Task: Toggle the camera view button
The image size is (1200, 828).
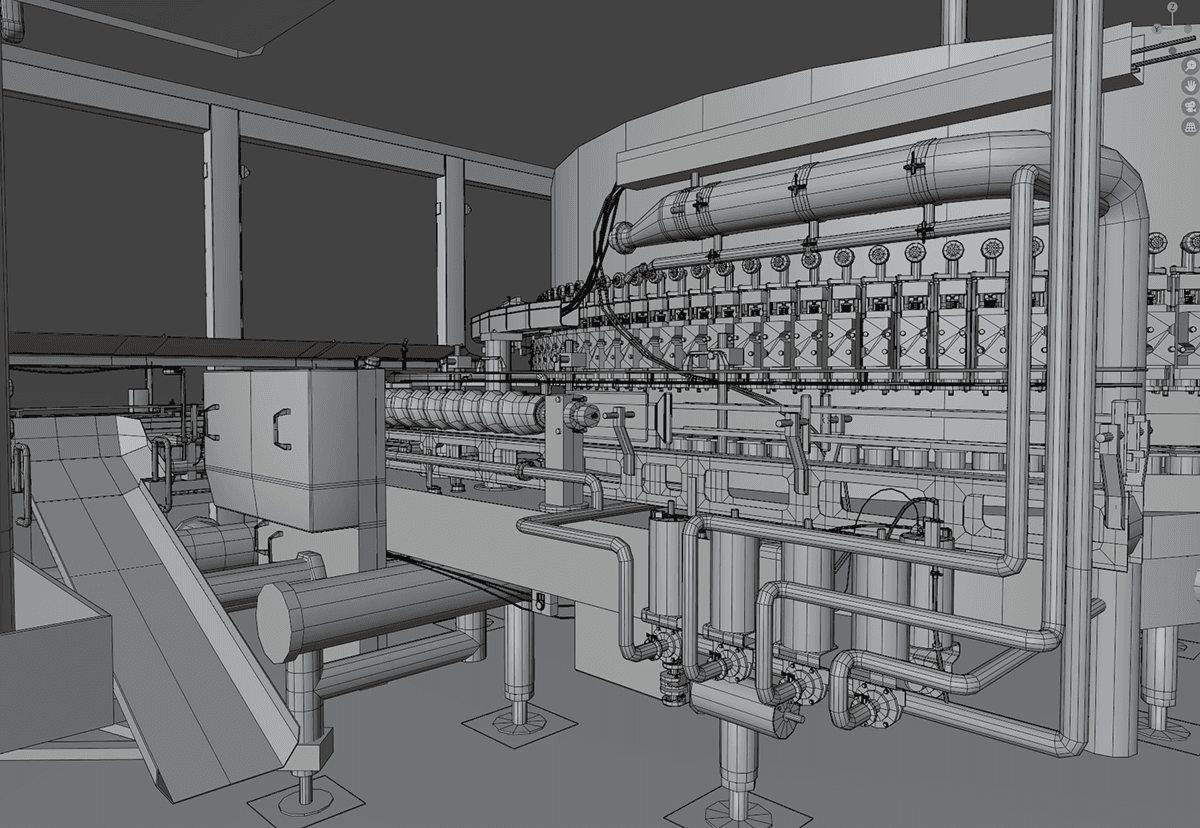Action: pos(1190,106)
